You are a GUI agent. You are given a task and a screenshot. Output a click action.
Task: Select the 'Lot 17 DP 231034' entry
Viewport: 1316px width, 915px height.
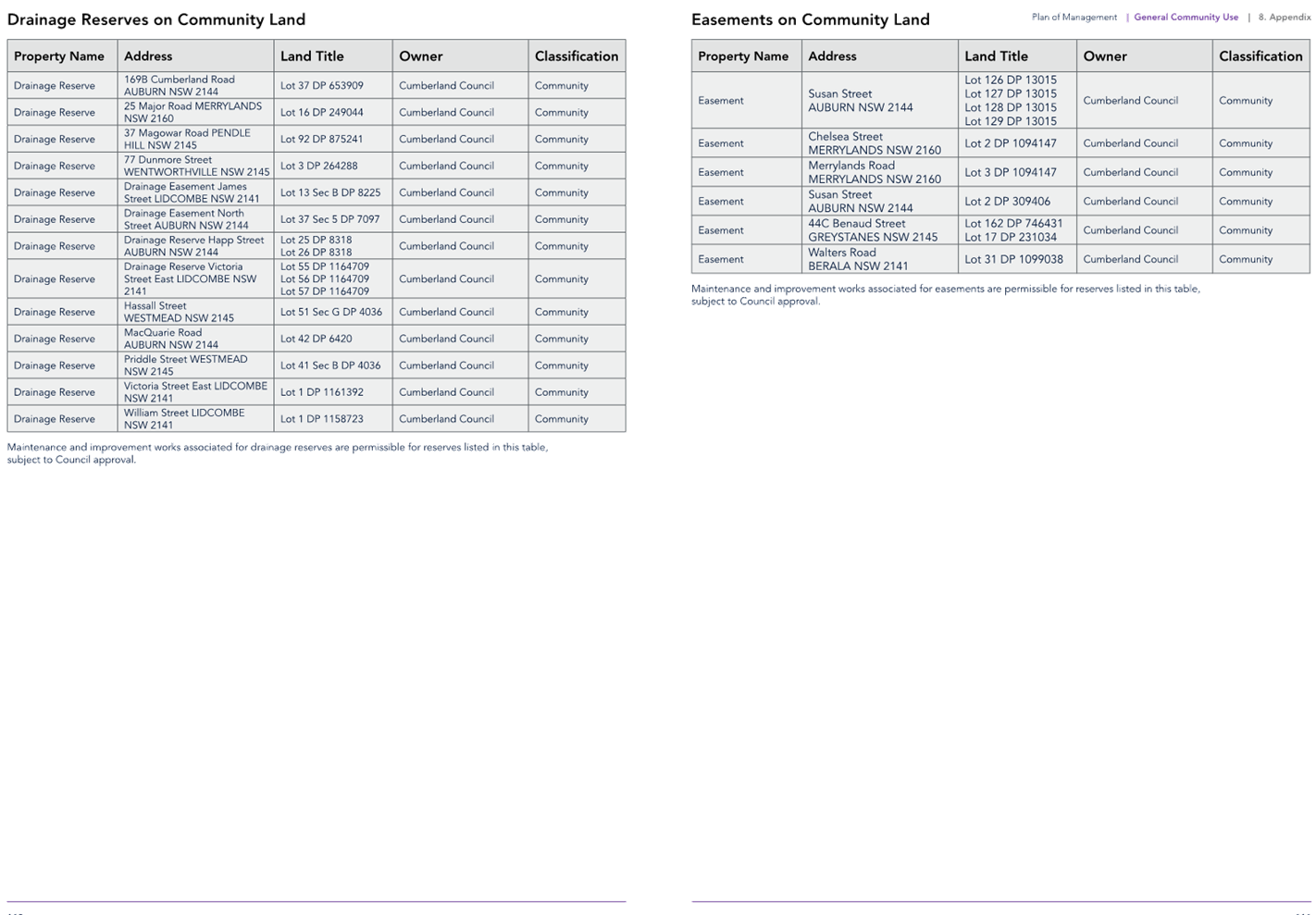[x=1010, y=237]
